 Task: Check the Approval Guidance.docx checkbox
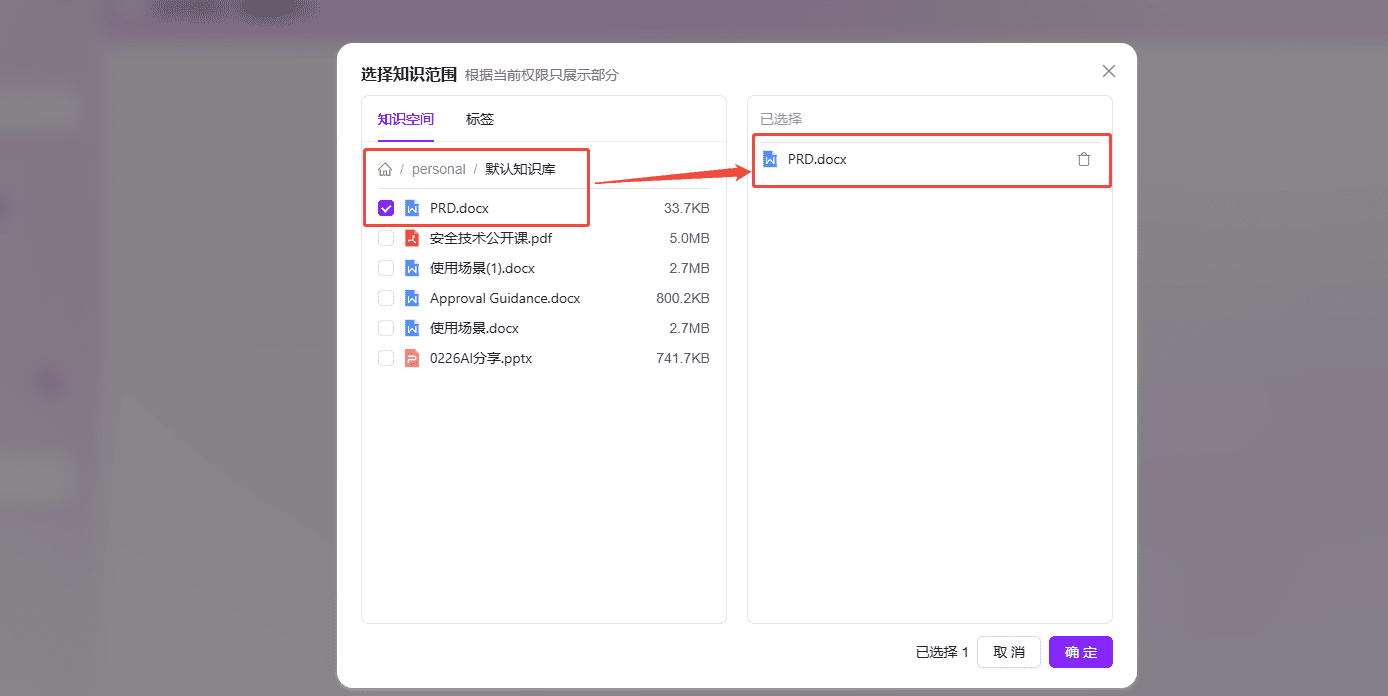(386, 298)
